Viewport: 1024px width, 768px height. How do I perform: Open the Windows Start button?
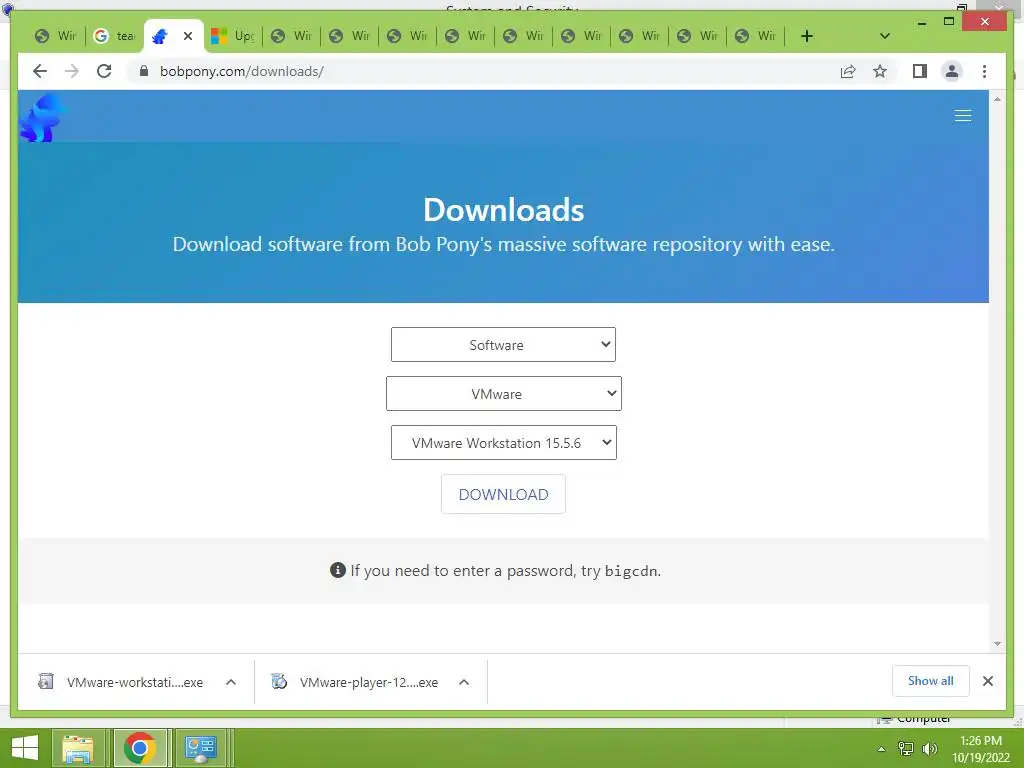click(x=25, y=748)
